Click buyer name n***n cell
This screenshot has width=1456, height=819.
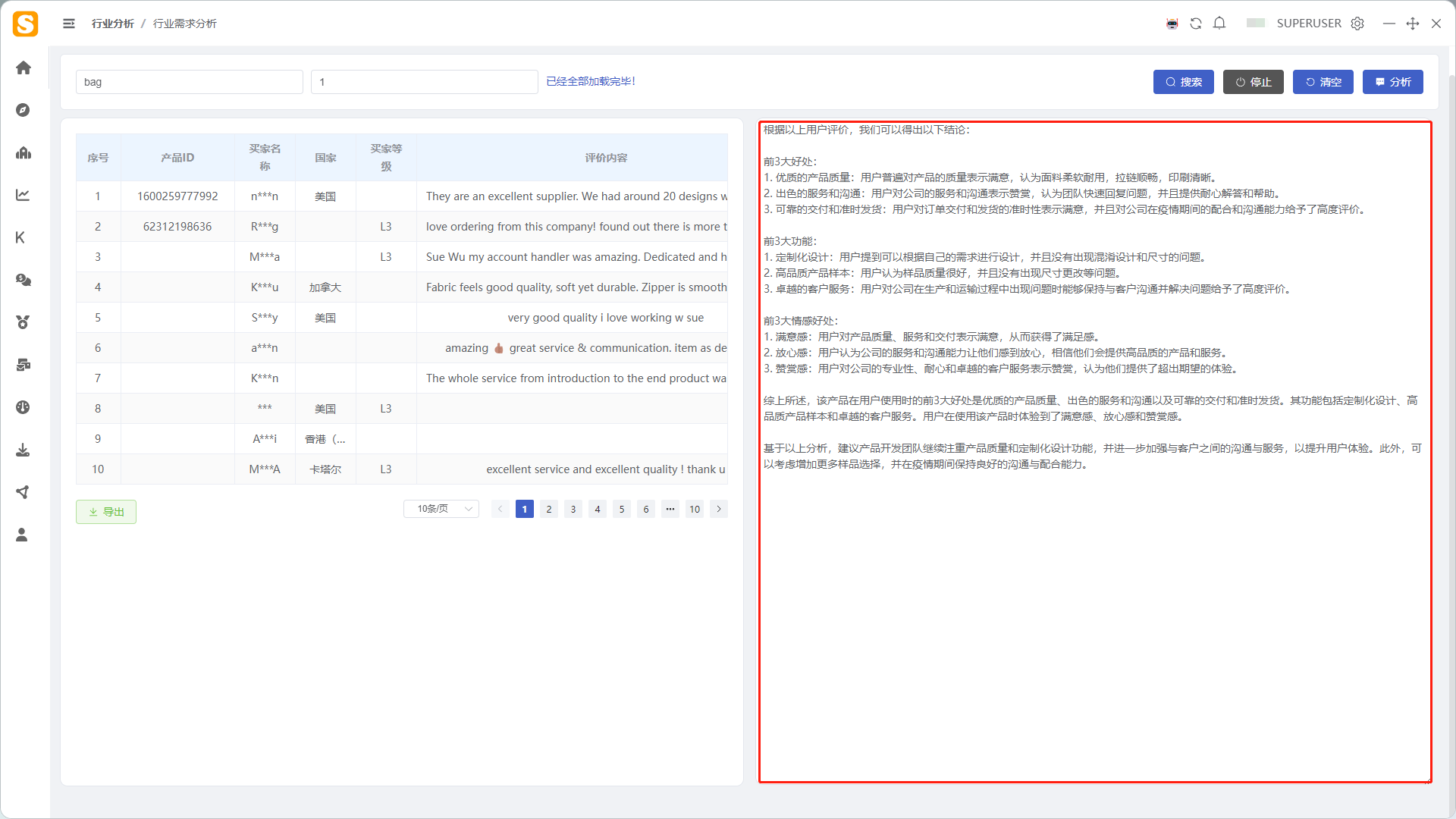(265, 196)
